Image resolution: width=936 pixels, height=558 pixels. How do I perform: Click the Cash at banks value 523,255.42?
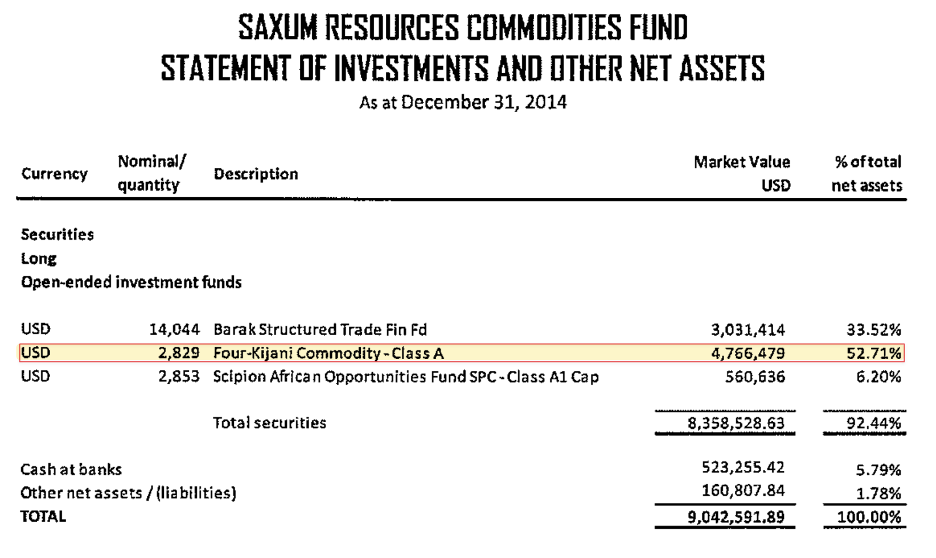(x=743, y=467)
